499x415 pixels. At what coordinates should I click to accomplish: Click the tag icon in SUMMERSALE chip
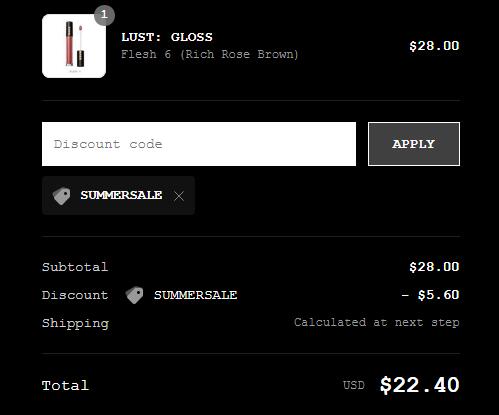62,196
